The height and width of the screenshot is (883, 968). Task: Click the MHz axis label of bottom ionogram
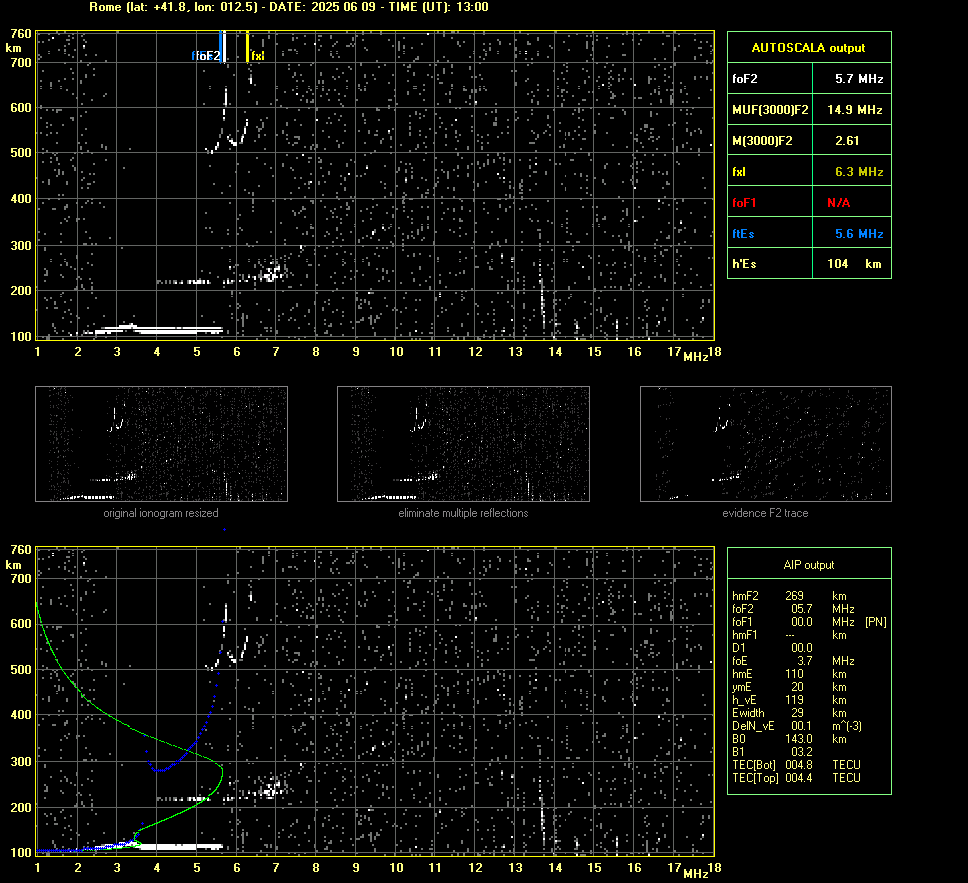pos(695,873)
